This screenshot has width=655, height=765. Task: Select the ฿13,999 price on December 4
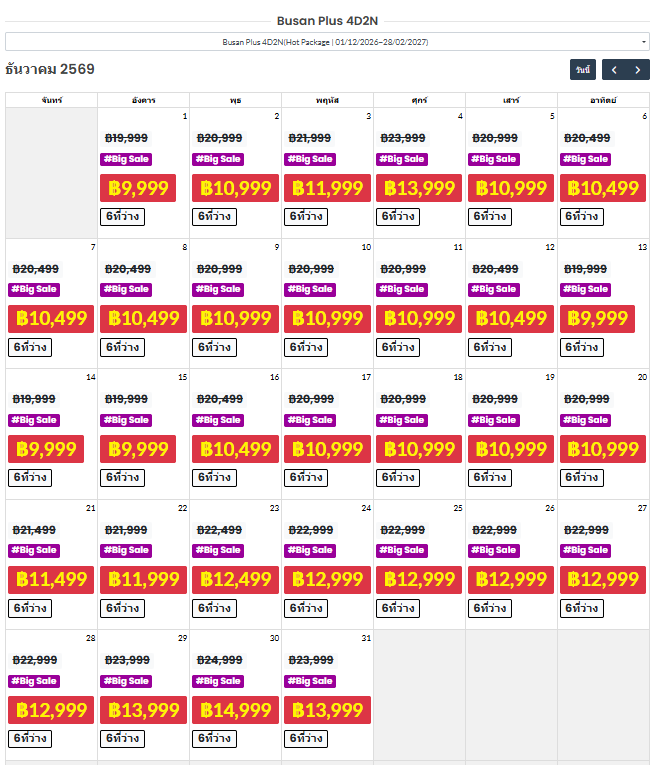pos(419,188)
